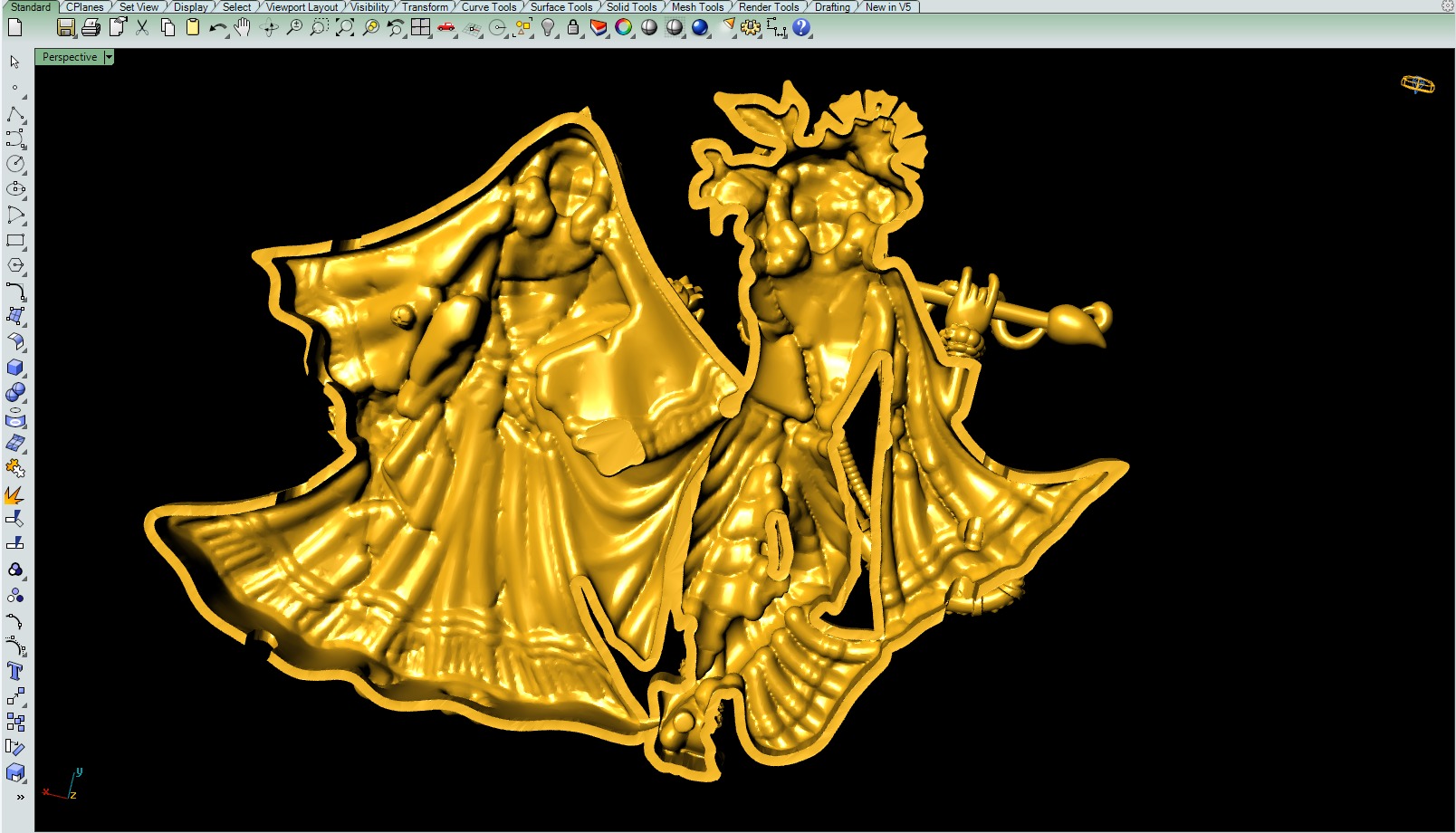
Task: Open the Standard toolbar tab
Action: coord(30,6)
